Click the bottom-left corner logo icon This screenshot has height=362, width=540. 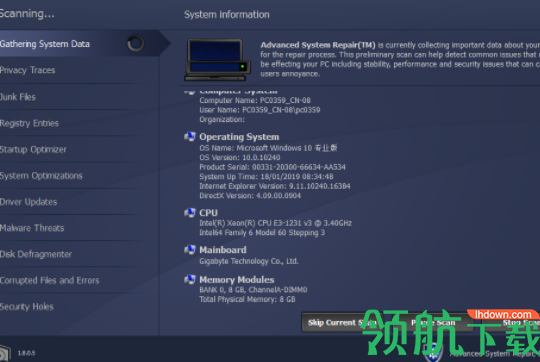5,354
